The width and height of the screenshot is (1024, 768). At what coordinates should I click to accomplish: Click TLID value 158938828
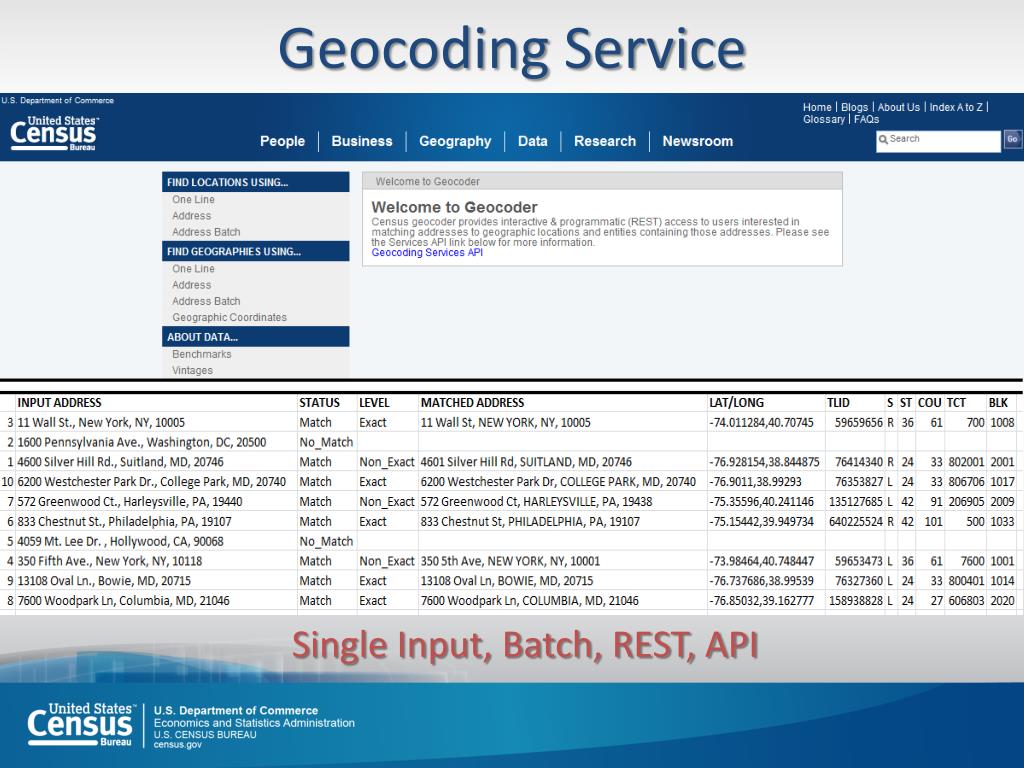856,601
